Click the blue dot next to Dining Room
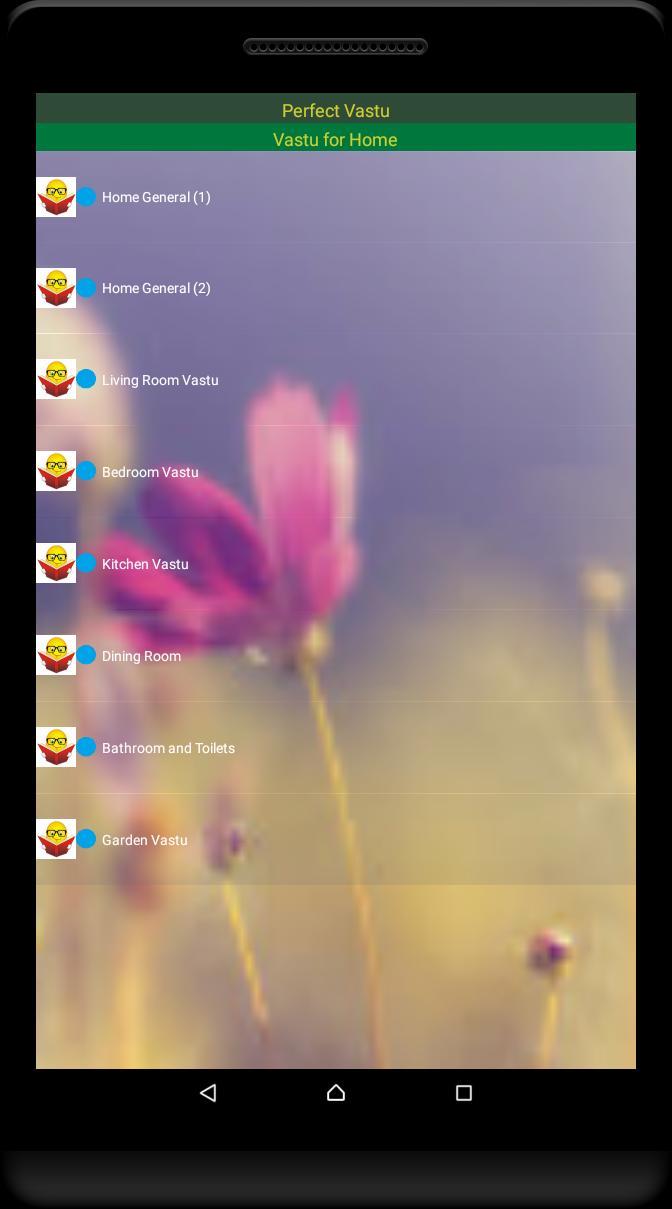The height and width of the screenshot is (1209, 672). pyautogui.click(x=87, y=655)
